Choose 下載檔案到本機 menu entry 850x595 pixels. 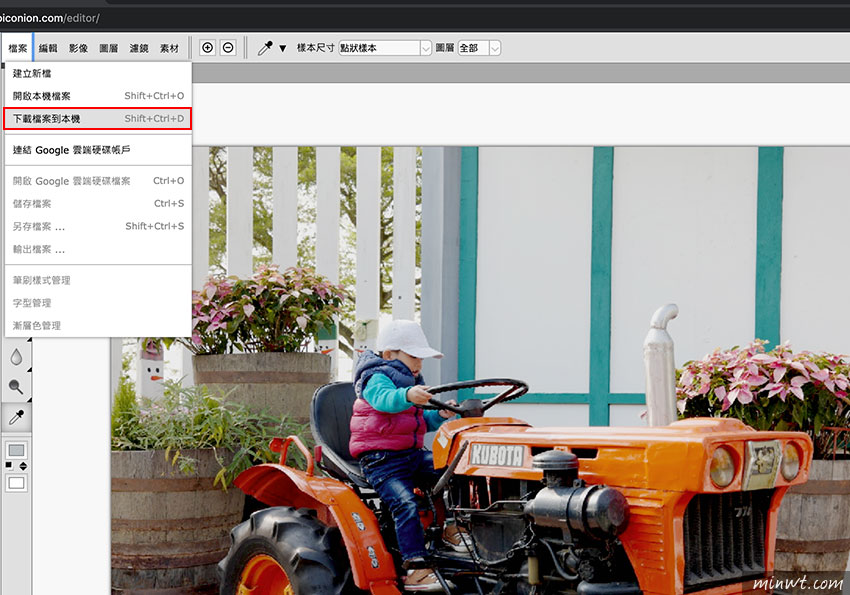pyautogui.click(x=98, y=119)
